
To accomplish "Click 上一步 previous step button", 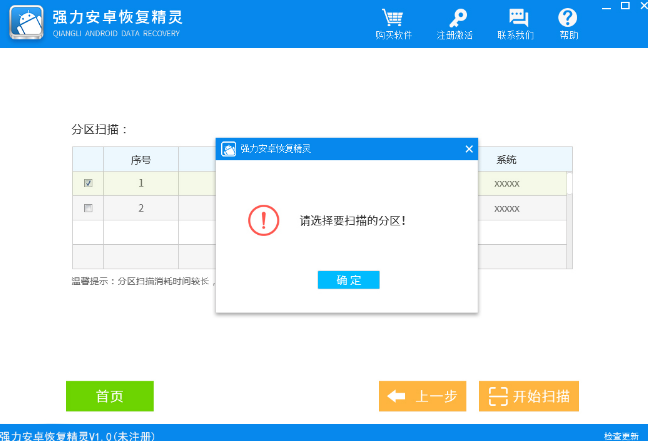I will click(422, 396).
